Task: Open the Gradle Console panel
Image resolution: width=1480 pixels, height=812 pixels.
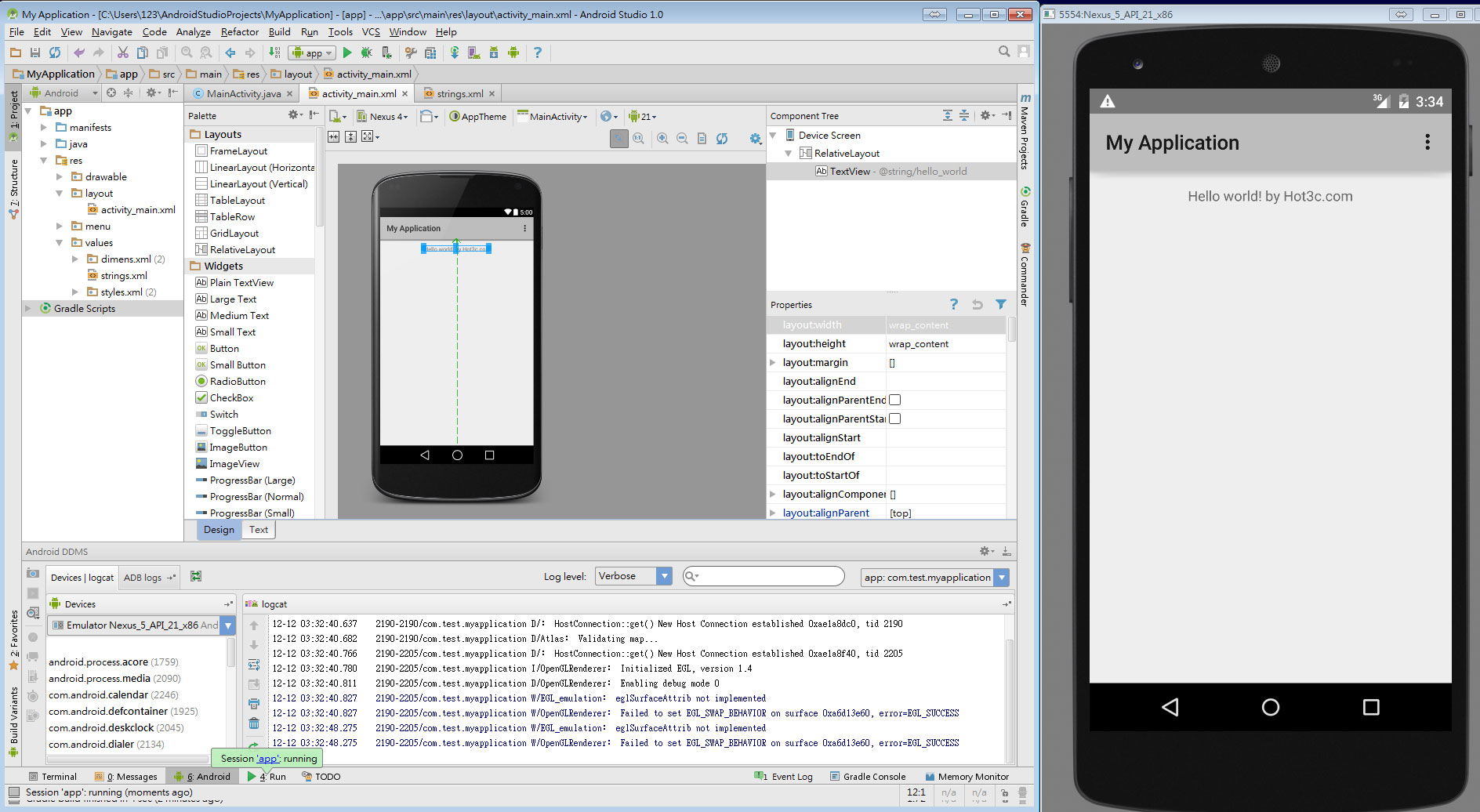Action: click(x=873, y=777)
